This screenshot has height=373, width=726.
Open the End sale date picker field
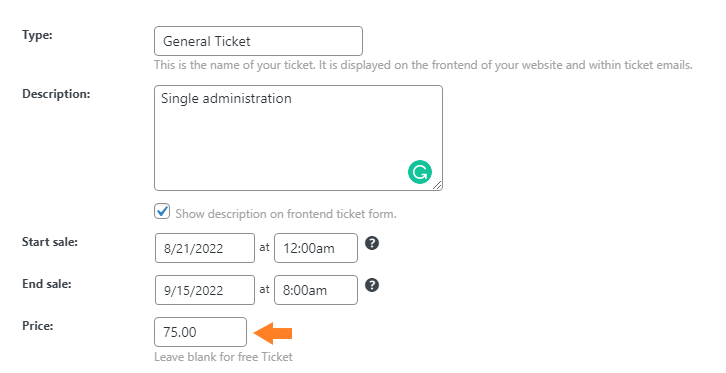(205, 290)
